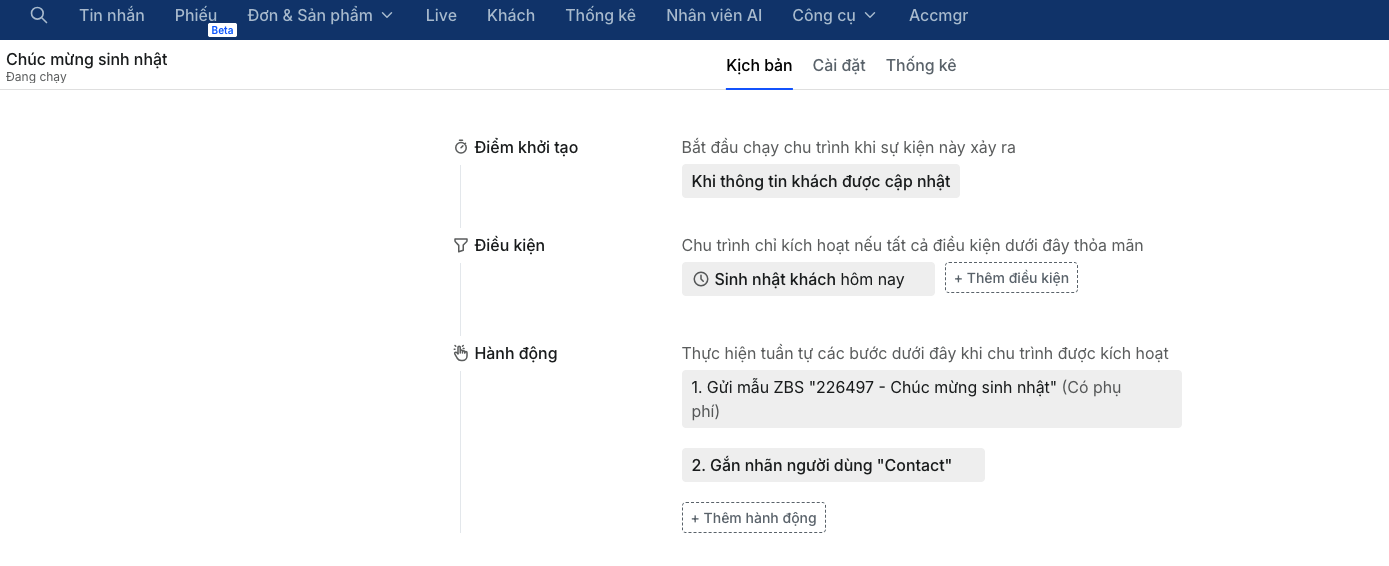The width and height of the screenshot is (1389, 566).
Task: Switch to the Cài đặt tab
Action: pyautogui.click(x=839, y=65)
